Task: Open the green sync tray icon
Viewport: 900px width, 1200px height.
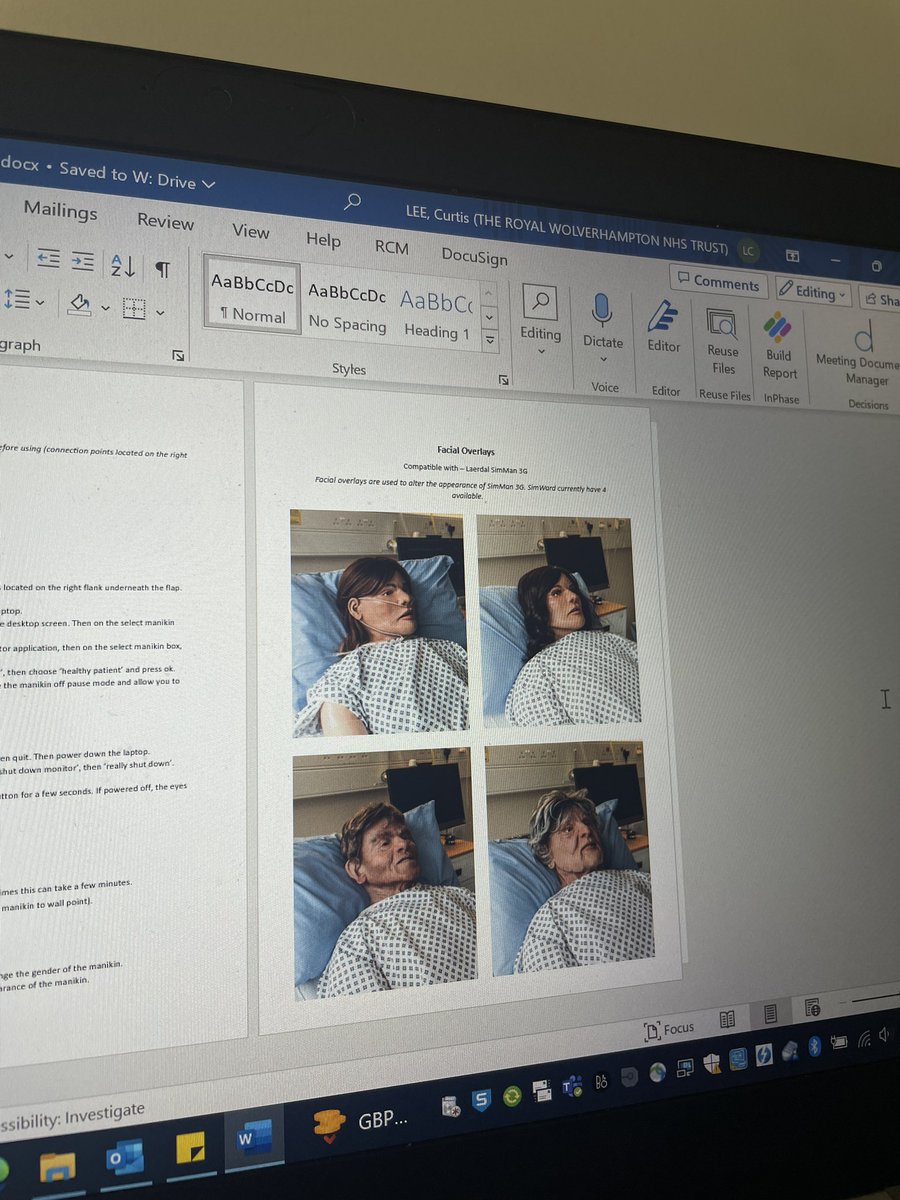Action: [x=512, y=1096]
